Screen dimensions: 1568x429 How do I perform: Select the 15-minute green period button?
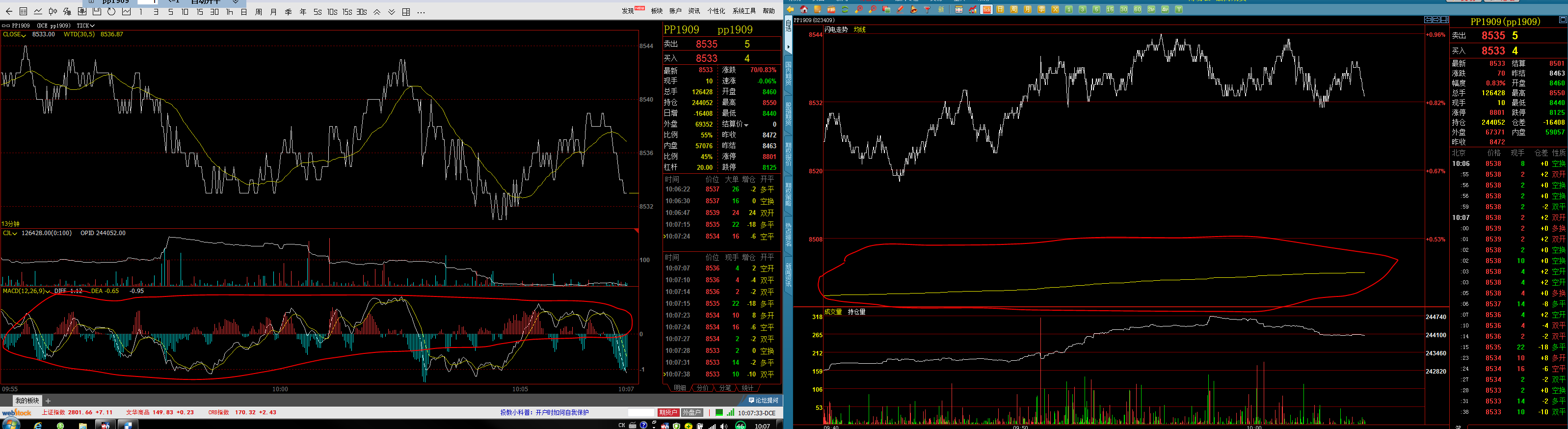click(x=1110, y=10)
